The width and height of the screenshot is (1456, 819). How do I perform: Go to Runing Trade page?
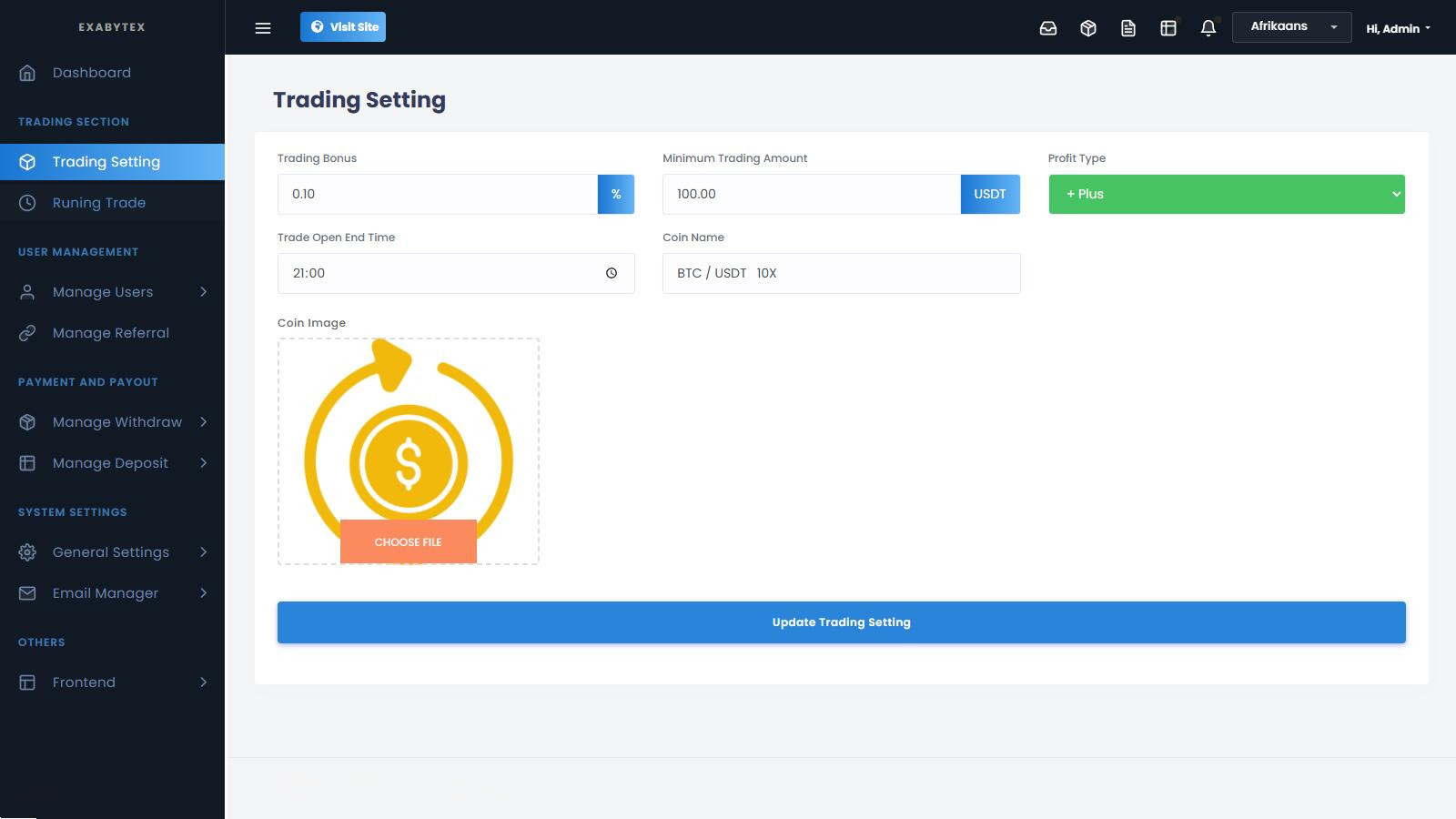pos(99,203)
